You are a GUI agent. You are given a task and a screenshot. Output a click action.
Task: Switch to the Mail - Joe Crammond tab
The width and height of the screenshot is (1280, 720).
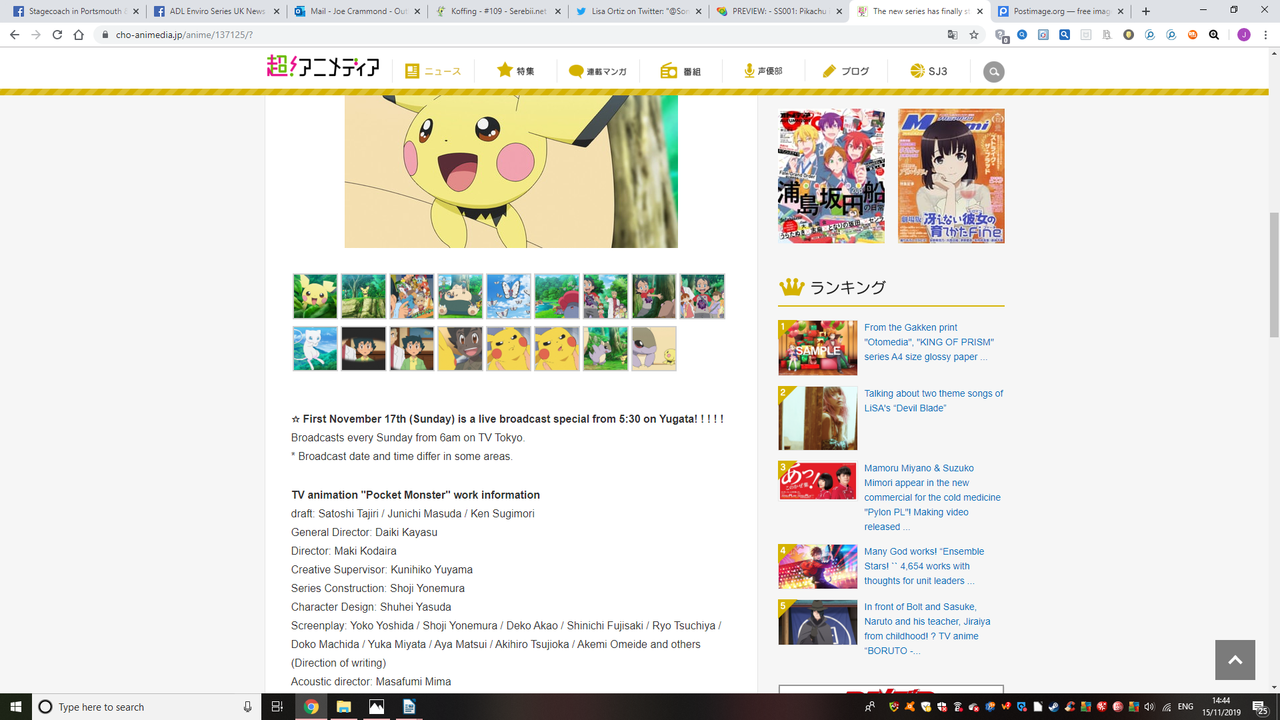pyautogui.click(x=356, y=11)
